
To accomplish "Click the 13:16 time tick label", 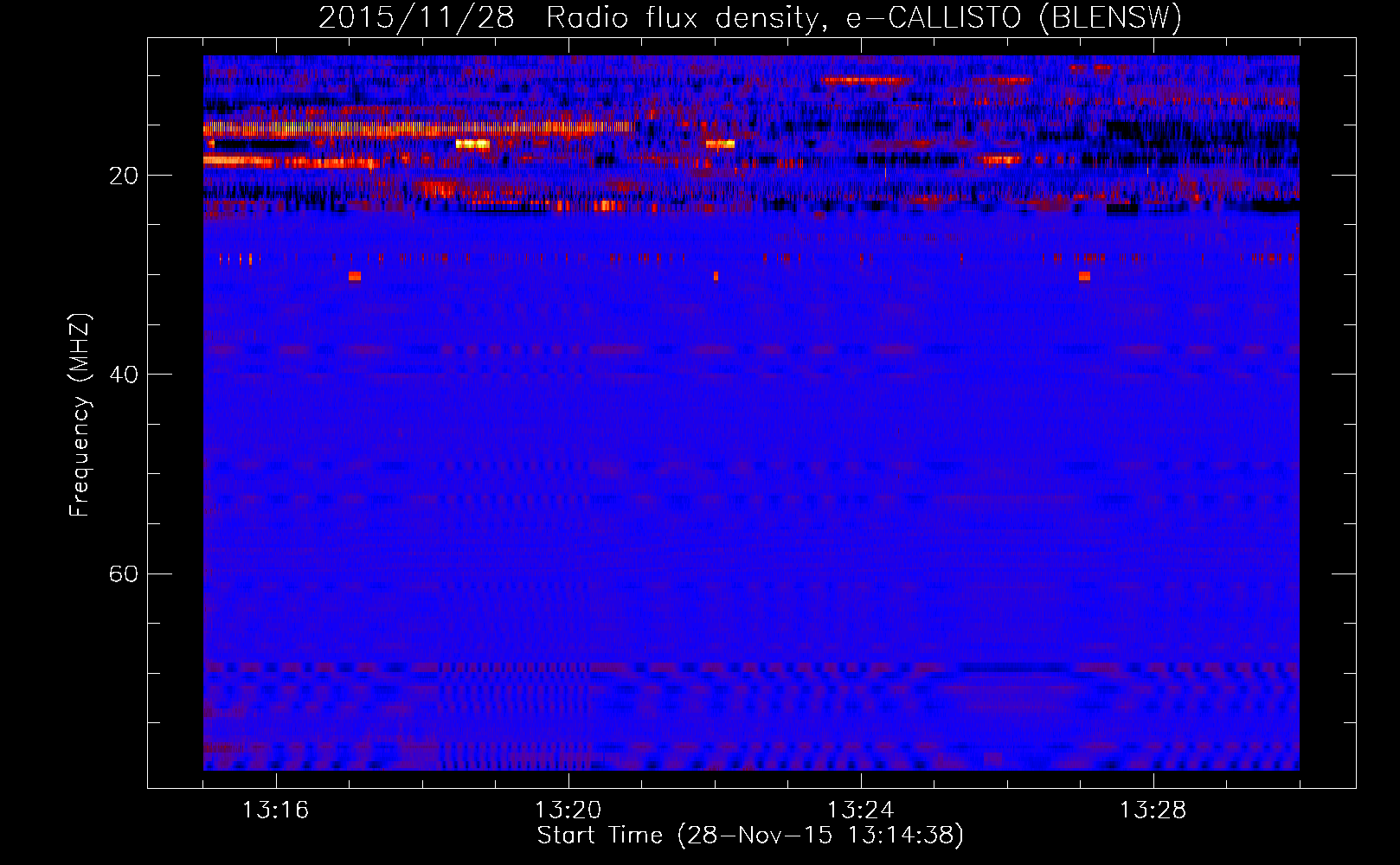I will (x=275, y=811).
